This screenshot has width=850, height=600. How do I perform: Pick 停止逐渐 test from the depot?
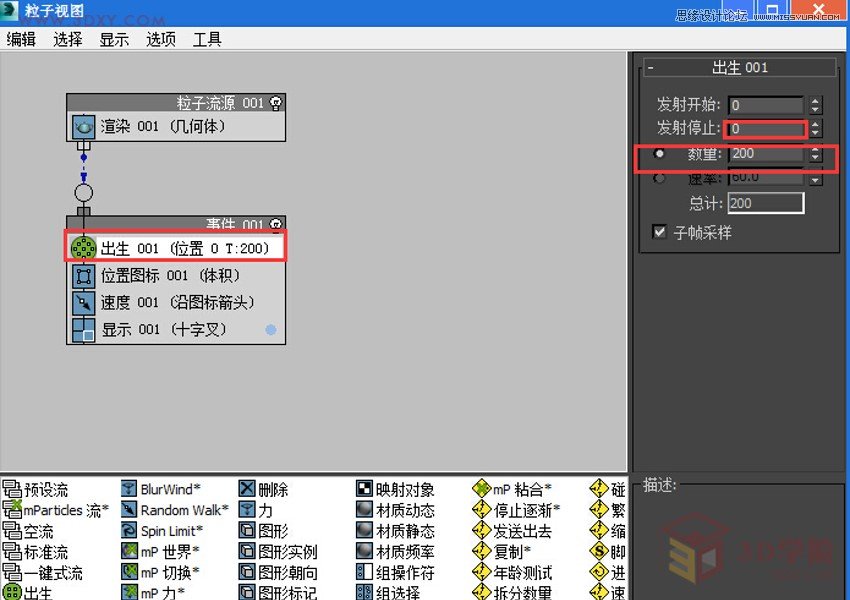click(517, 510)
